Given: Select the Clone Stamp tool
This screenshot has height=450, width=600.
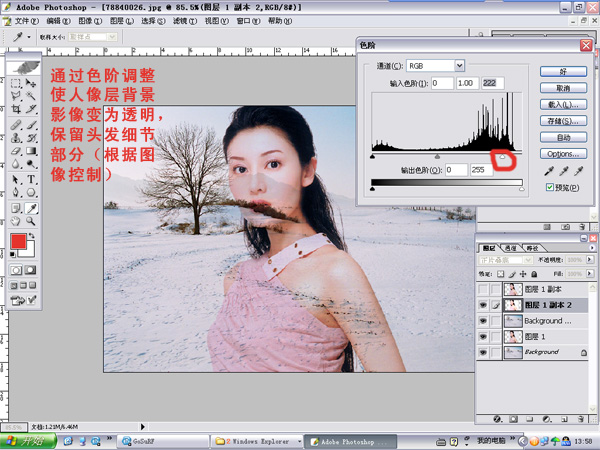Looking at the screenshot, I should point(16,138).
